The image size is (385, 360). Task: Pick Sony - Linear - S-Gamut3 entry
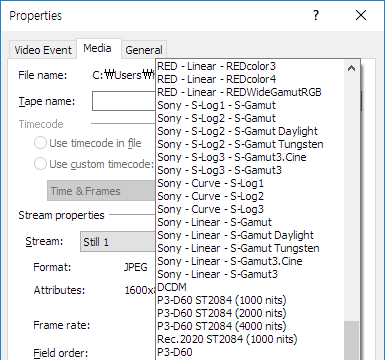point(250,274)
